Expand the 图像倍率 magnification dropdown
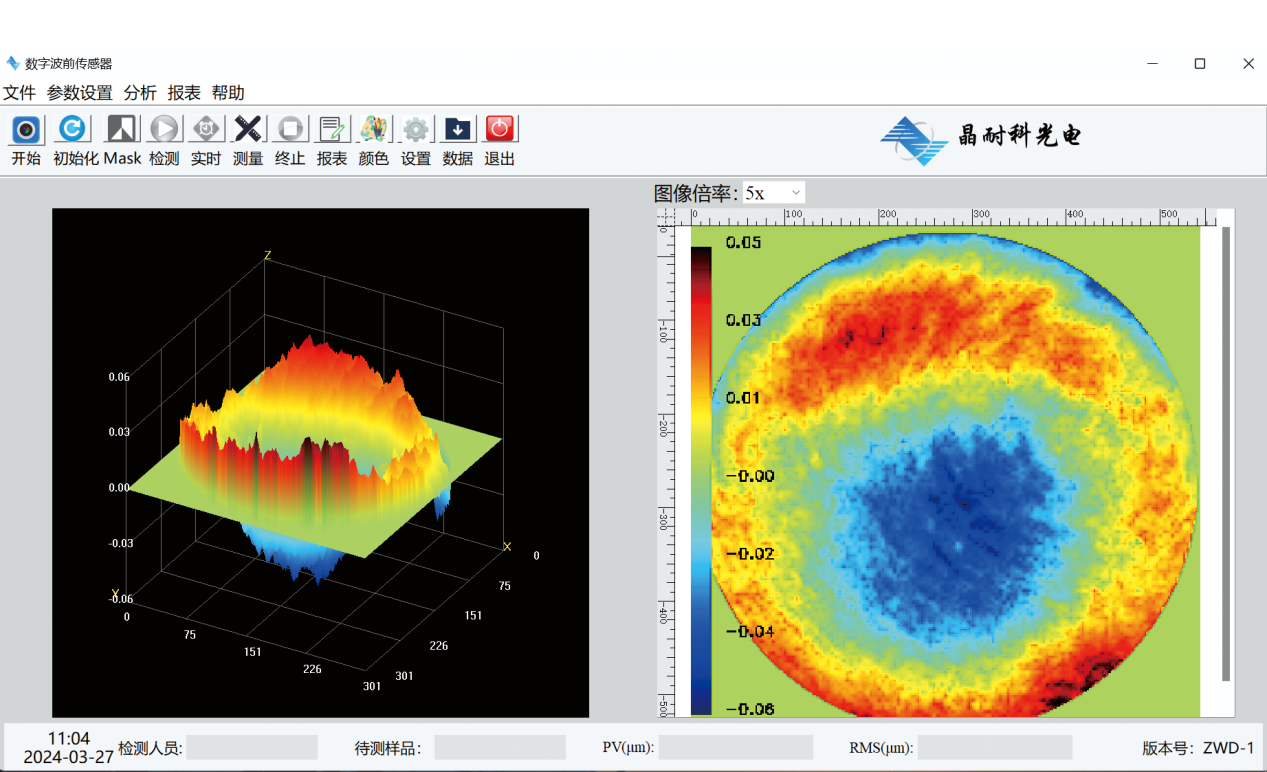Screen dimensions: 1267x772 (x=774, y=193)
